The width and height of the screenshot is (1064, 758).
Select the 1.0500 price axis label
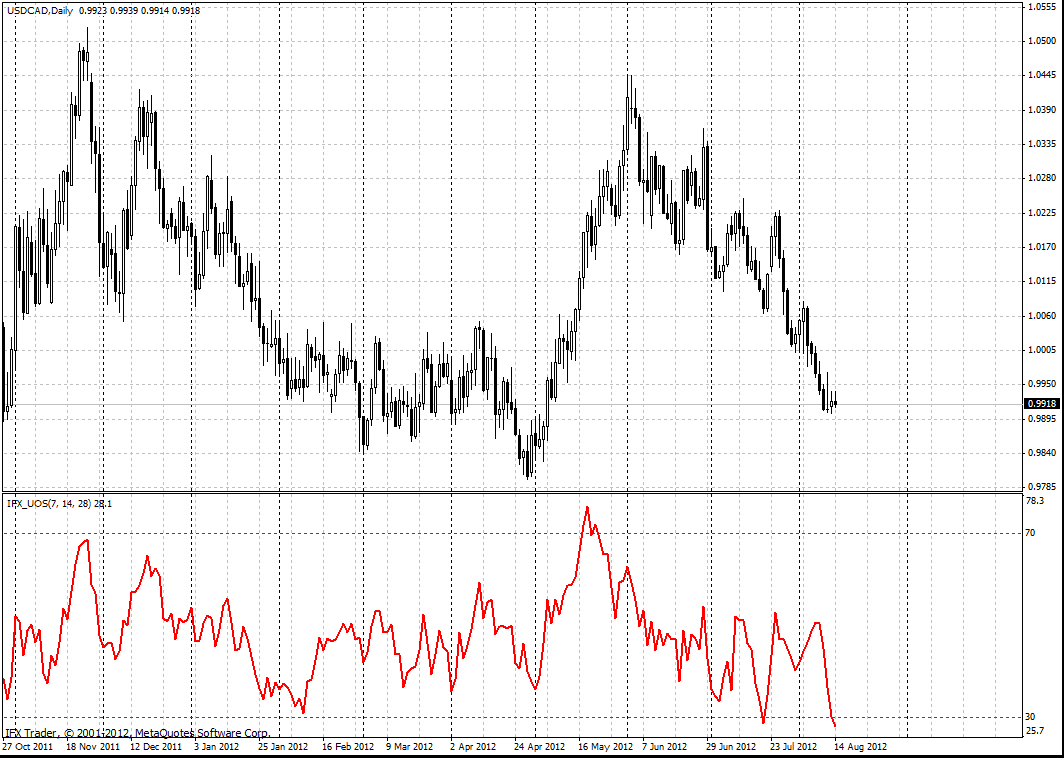click(x=1041, y=41)
